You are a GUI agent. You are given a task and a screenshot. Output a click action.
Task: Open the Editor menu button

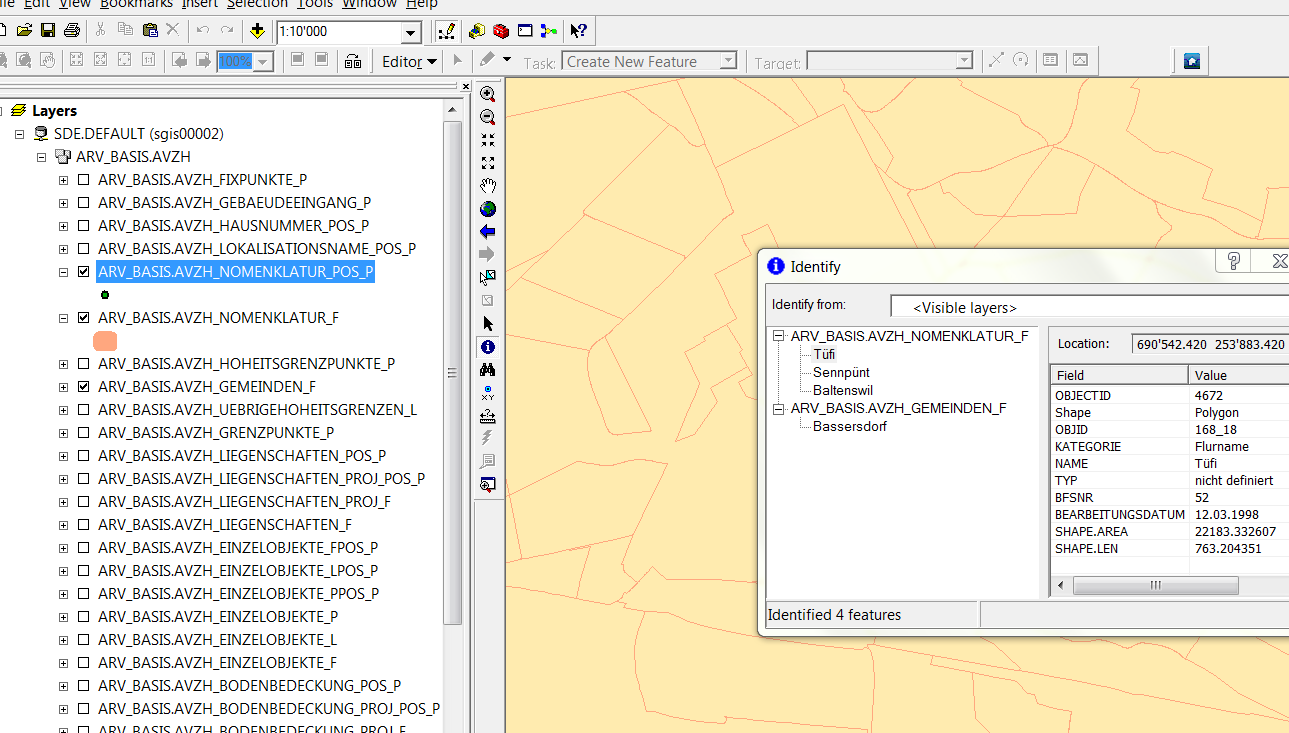[410, 62]
